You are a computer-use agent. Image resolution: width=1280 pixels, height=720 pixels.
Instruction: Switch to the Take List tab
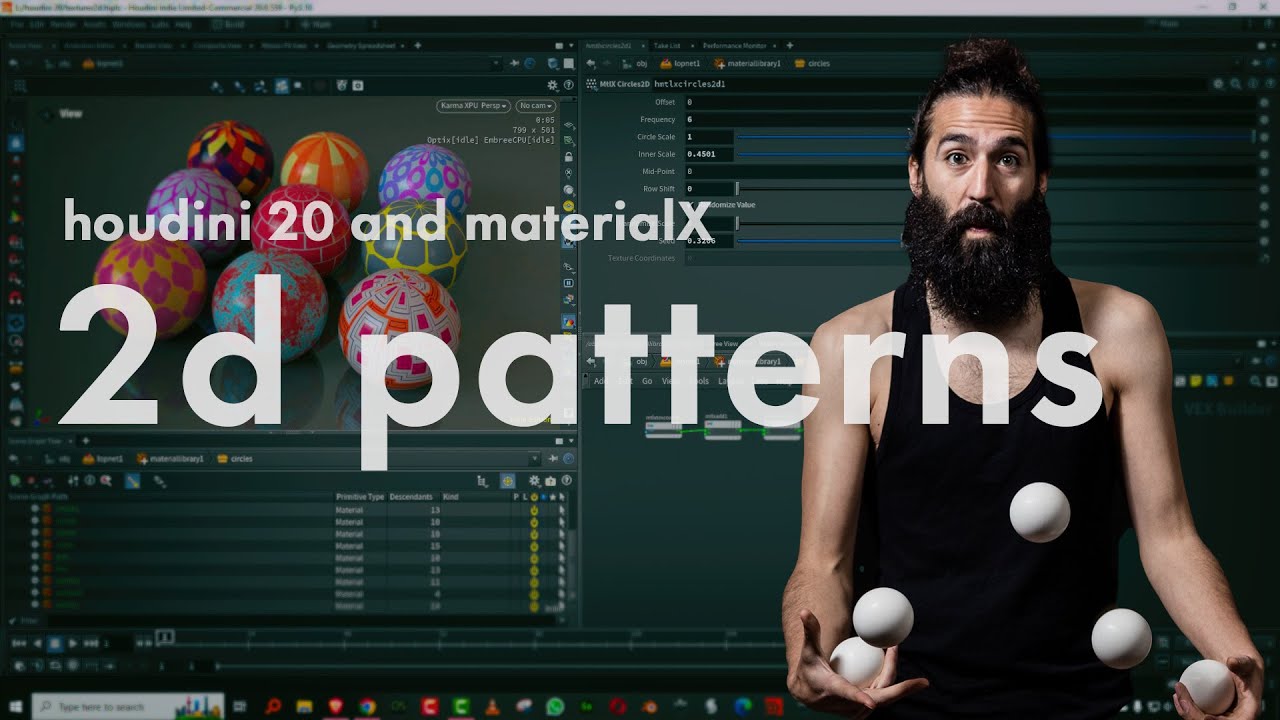(x=667, y=45)
